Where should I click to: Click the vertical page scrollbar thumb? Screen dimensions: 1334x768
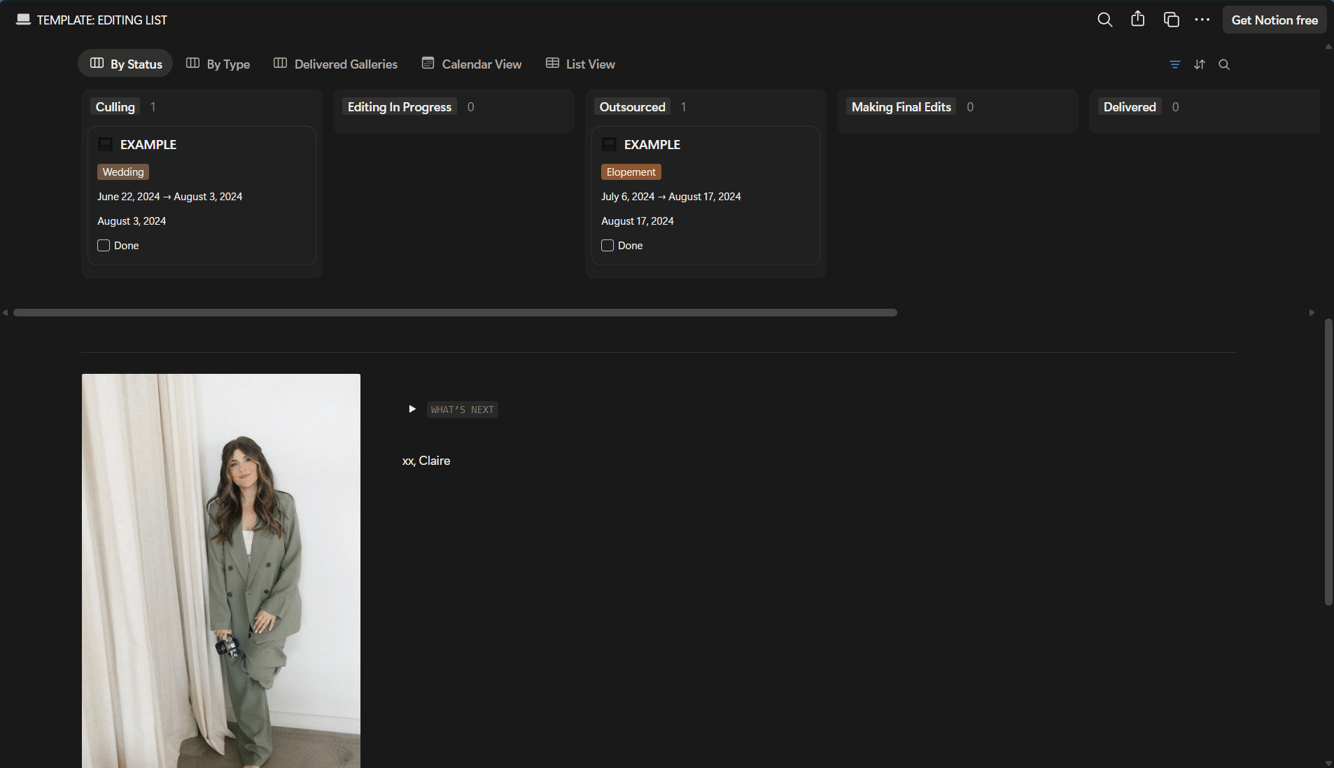1328,461
